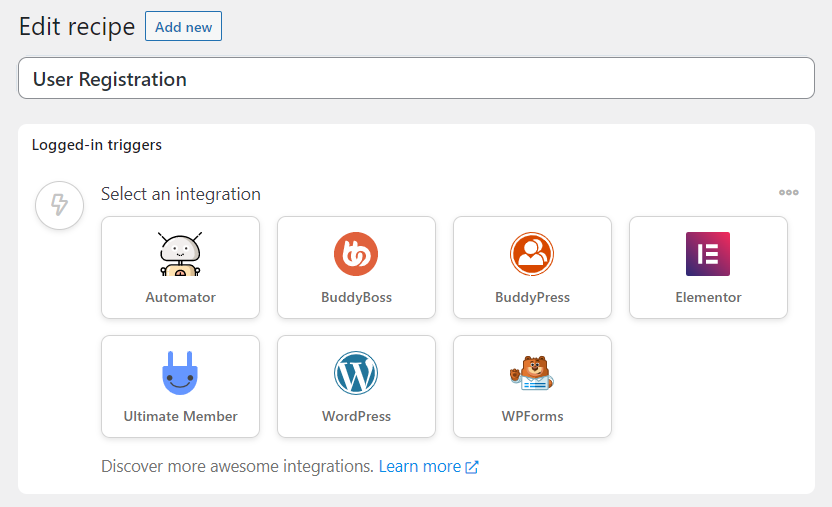
Task: Click the Edit recipe page heading
Action: click(77, 27)
